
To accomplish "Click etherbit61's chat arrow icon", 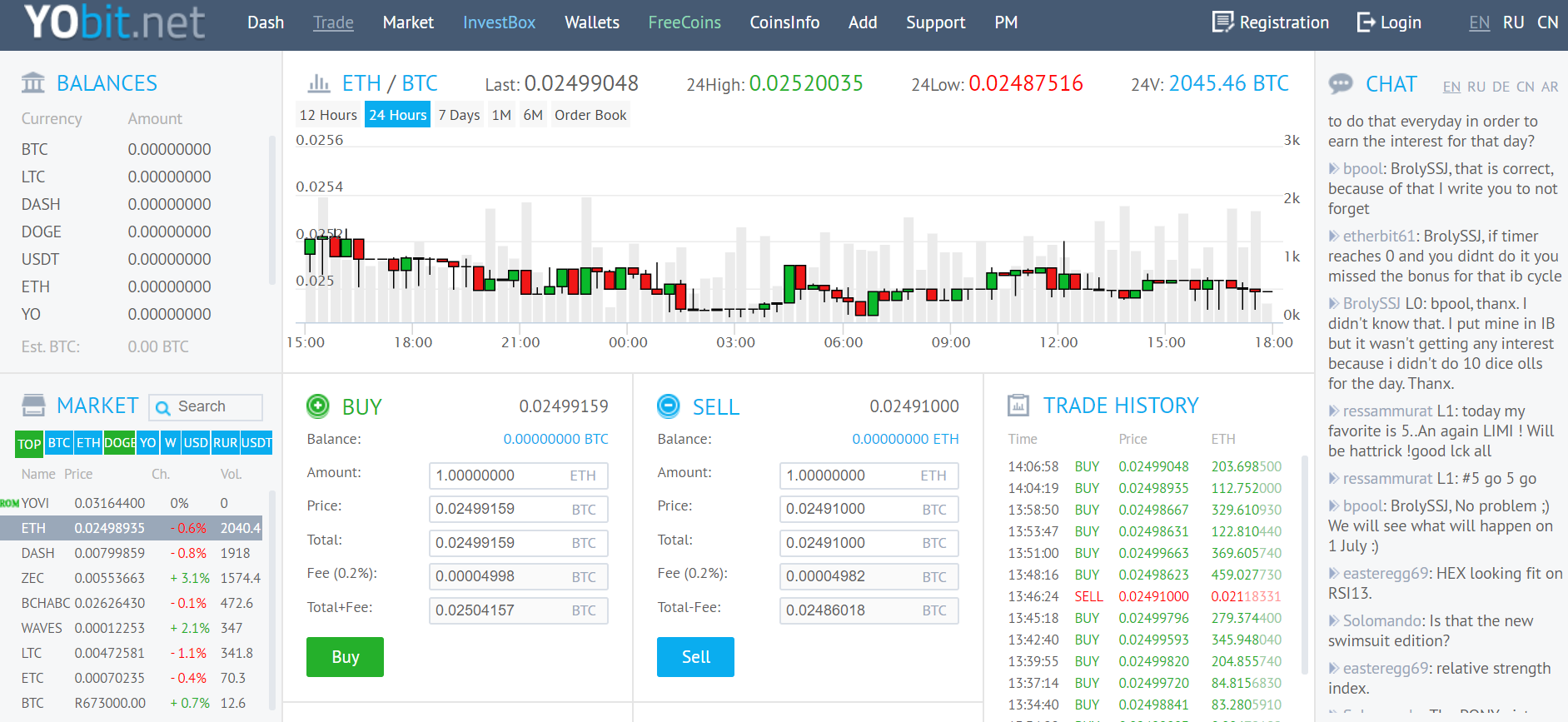I will coord(1334,236).
